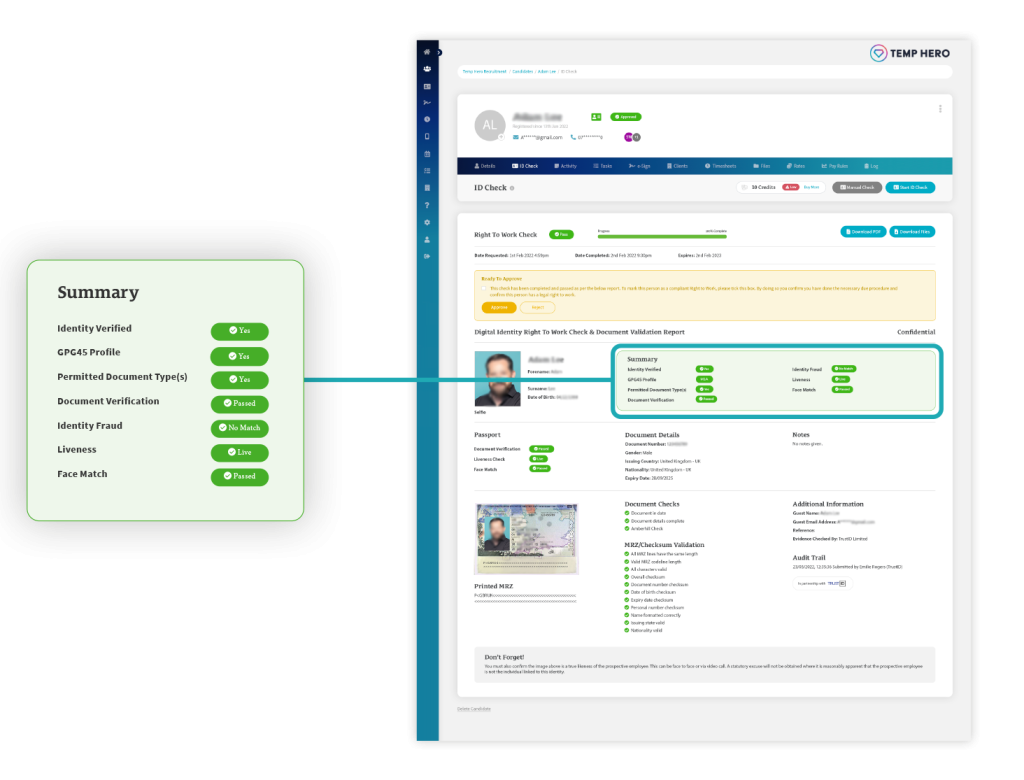Open the Candidates people icon in sidebar
This screenshot has height=780, width=1024.
pos(427,69)
